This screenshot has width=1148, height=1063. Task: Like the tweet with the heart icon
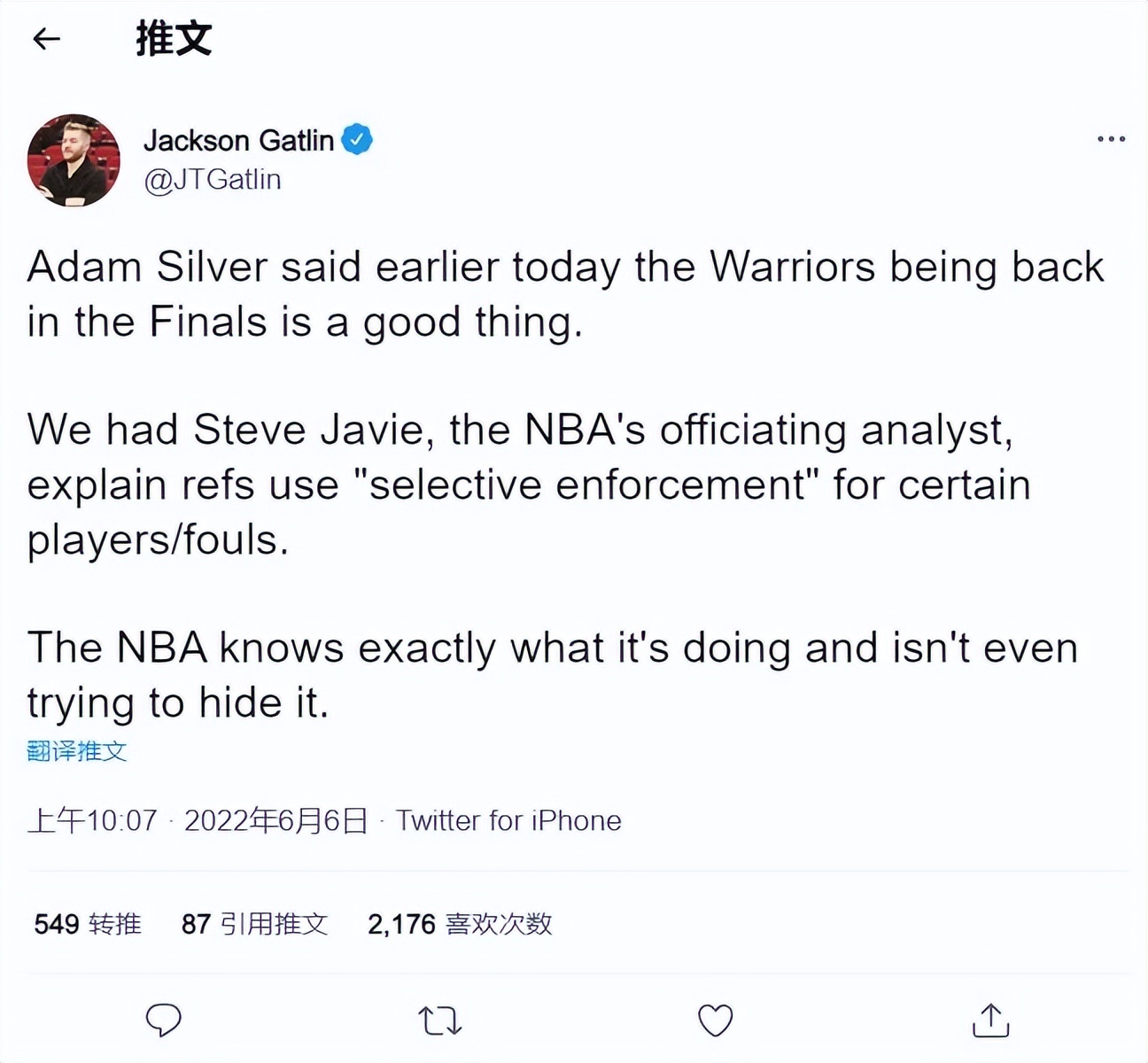click(715, 1020)
